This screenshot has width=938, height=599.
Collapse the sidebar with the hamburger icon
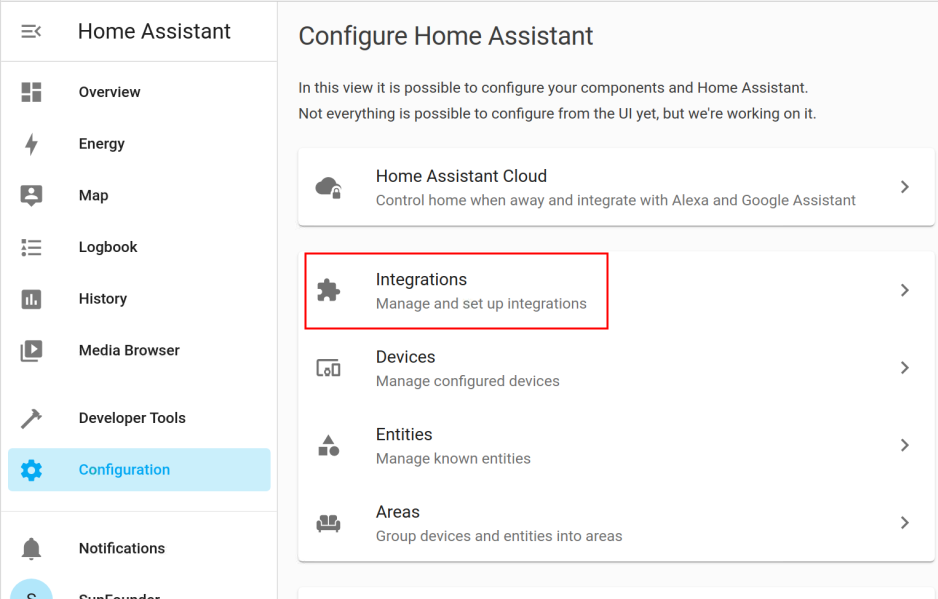point(31,31)
